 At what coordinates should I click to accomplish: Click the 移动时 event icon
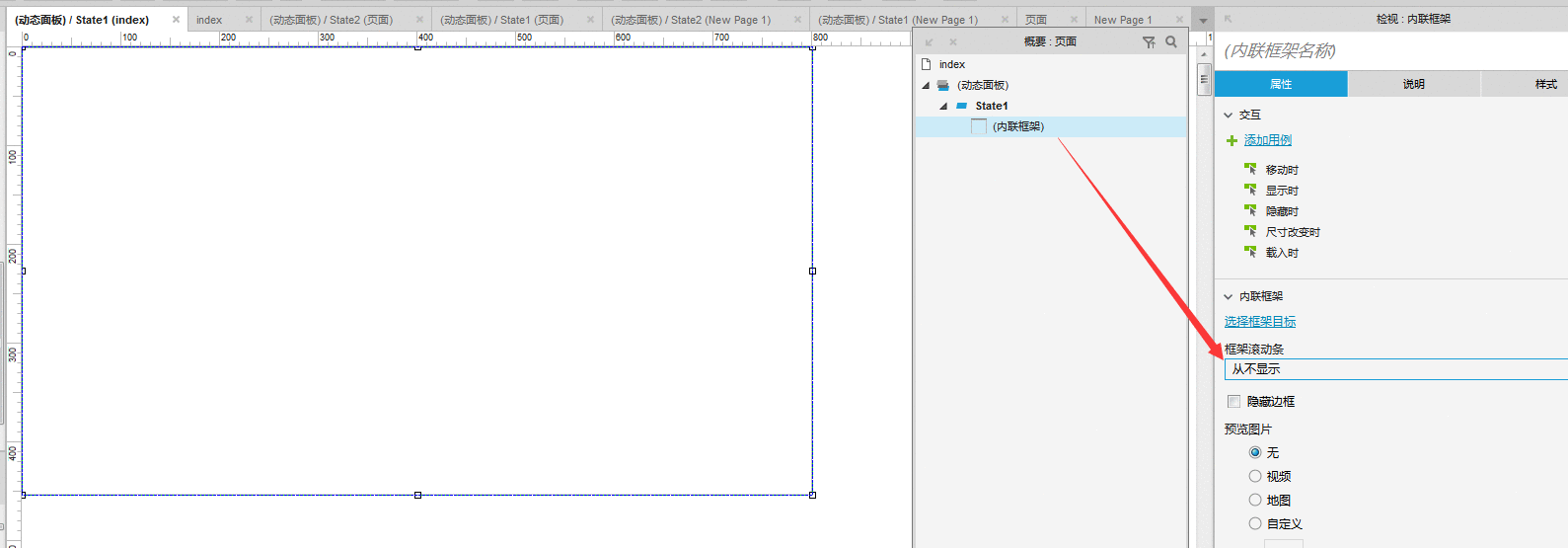coord(1250,169)
